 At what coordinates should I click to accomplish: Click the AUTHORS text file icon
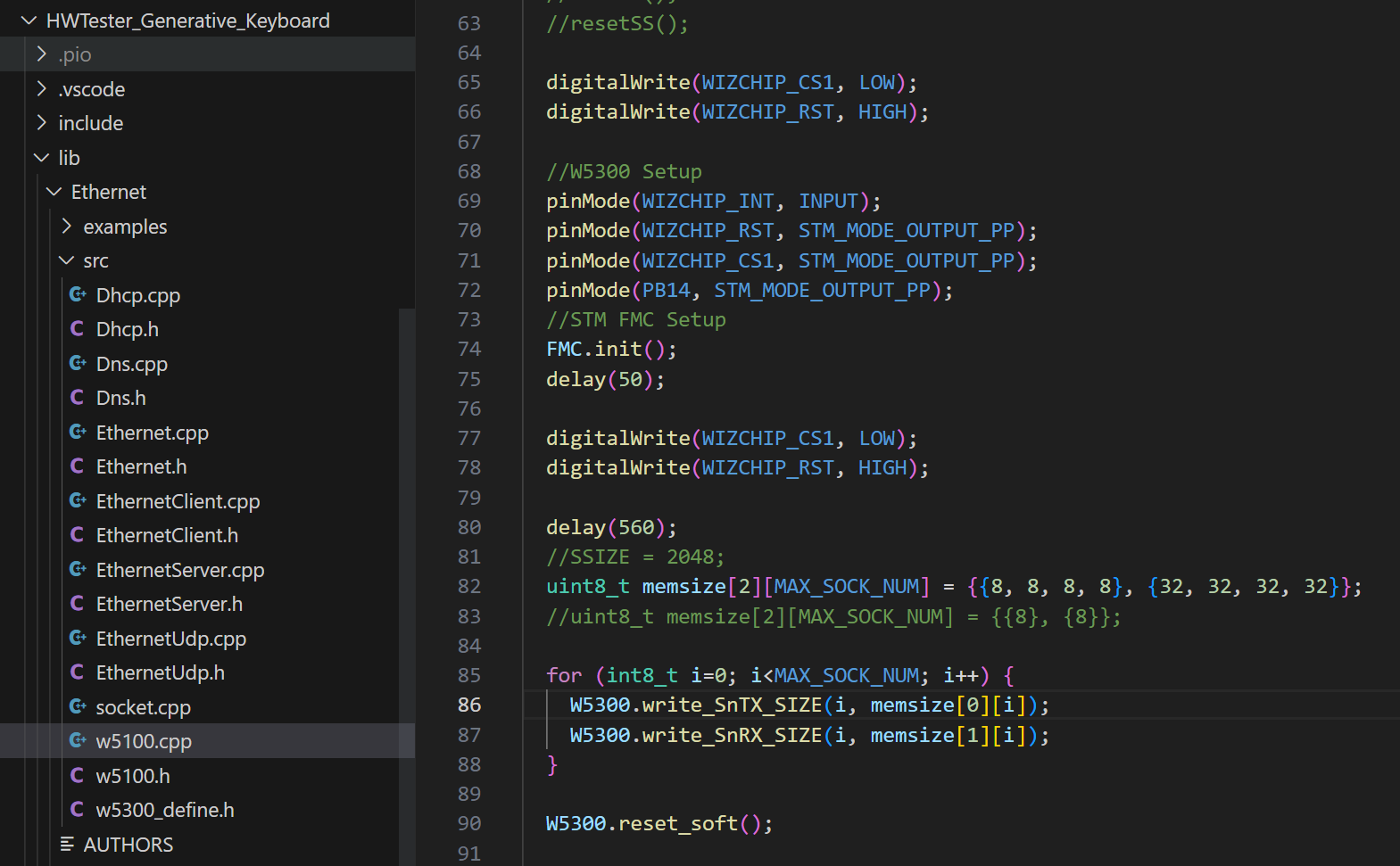67,844
